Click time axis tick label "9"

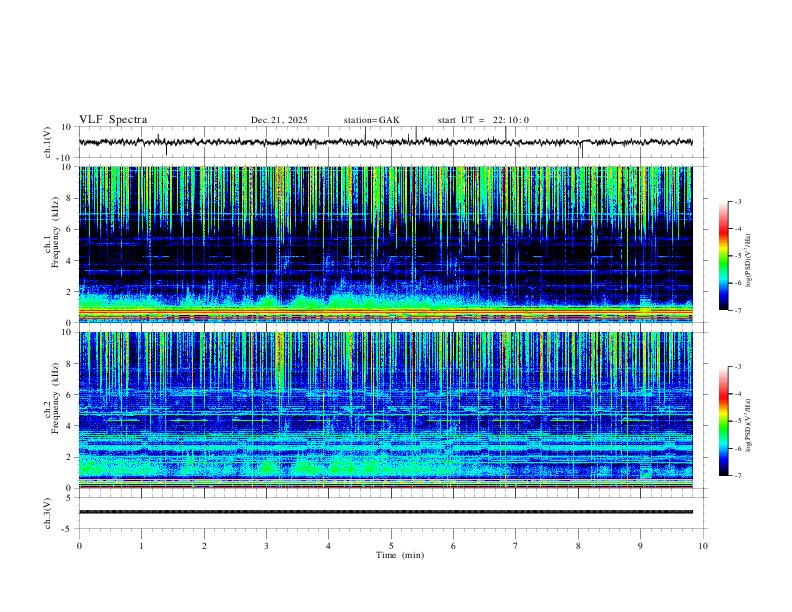[640, 546]
